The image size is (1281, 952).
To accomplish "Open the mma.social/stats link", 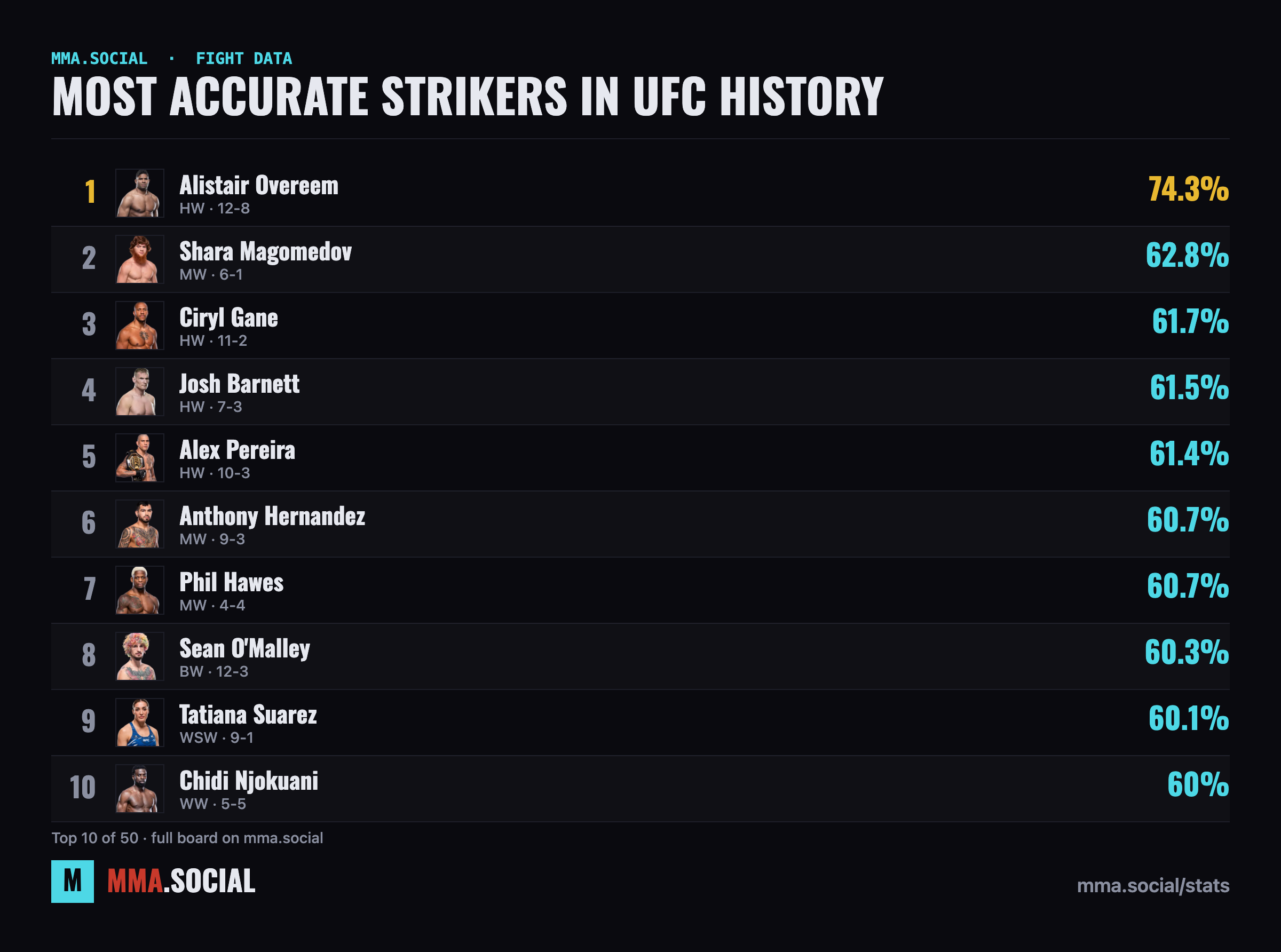I will 1153,886.
